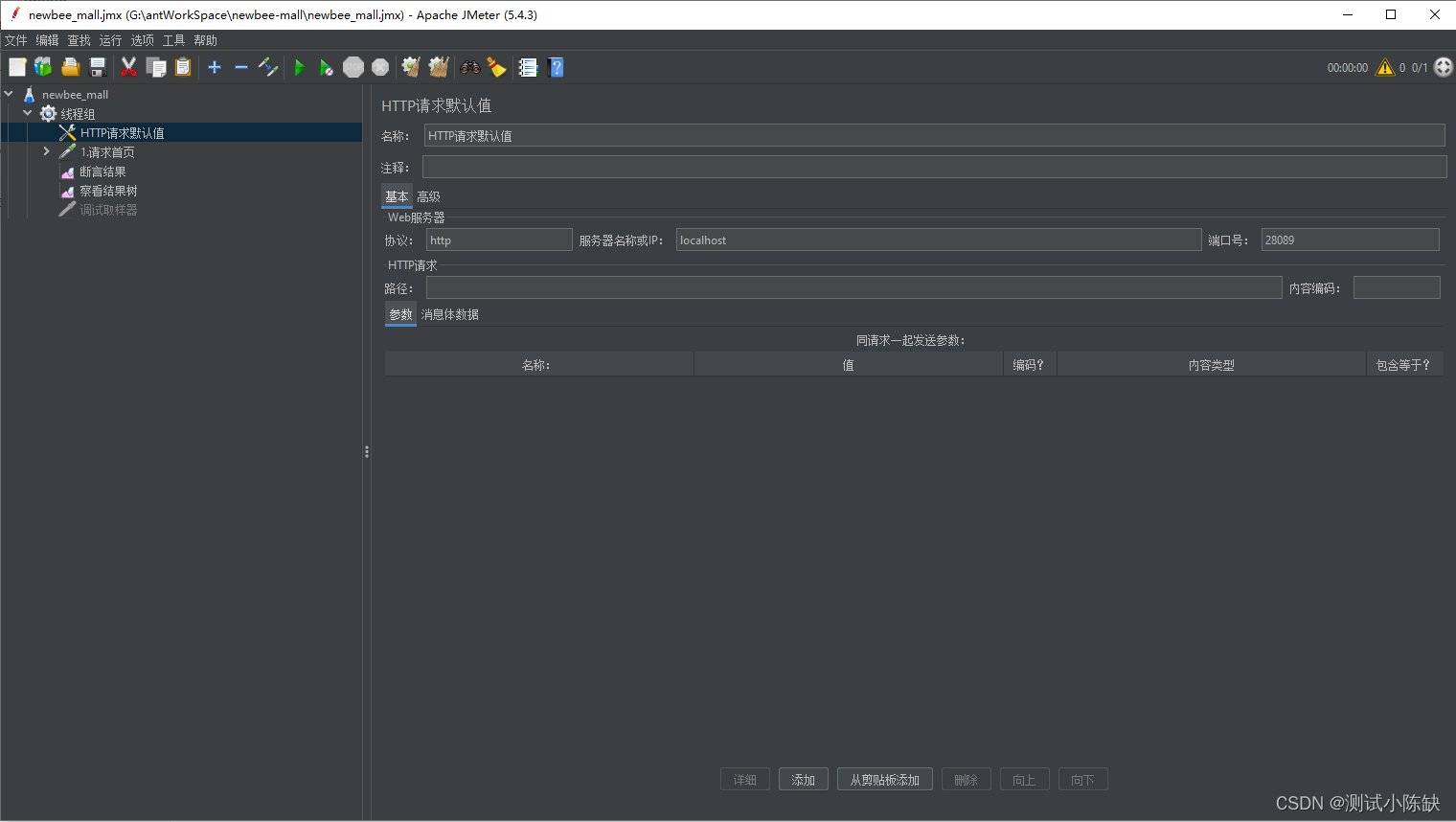The width and height of the screenshot is (1456, 822).
Task: Open the 工具 menu
Action: (174, 40)
